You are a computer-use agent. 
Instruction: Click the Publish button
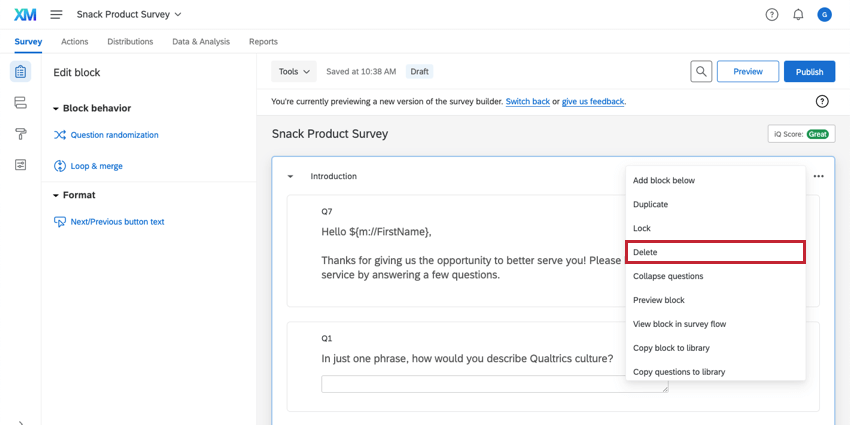pyautogui.click(x=809, y=72)
